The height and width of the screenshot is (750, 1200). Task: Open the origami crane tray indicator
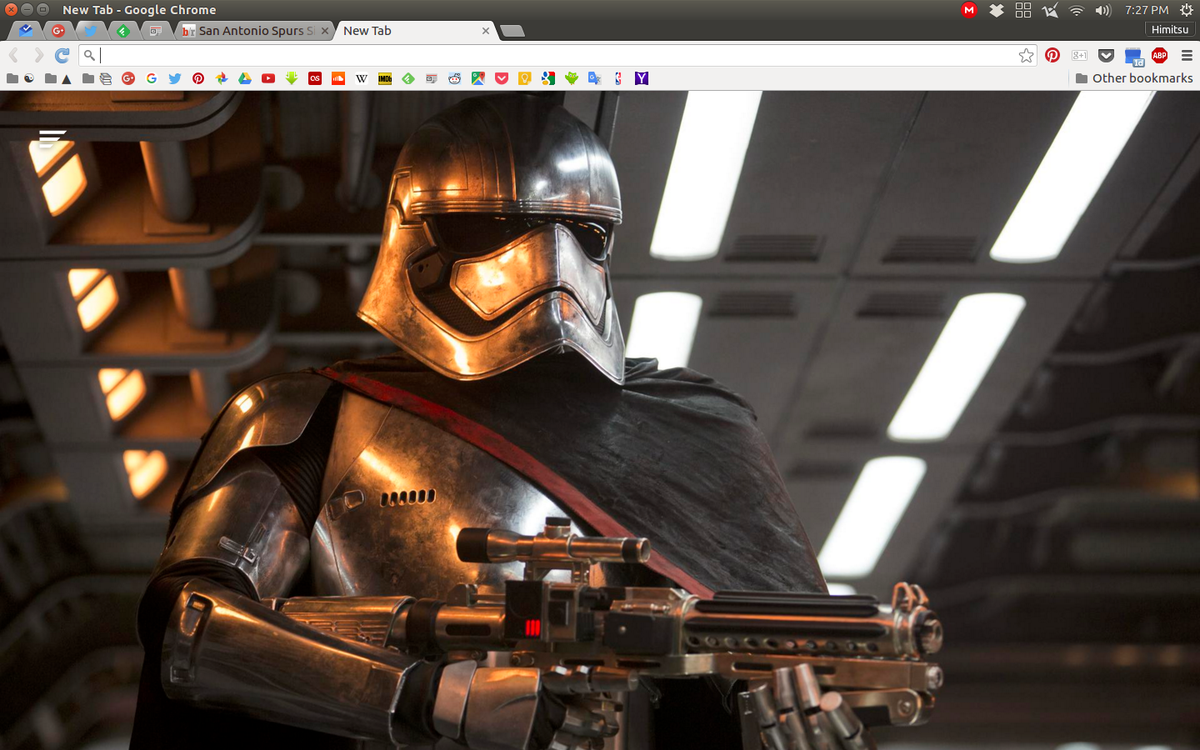click(1050, 10)
